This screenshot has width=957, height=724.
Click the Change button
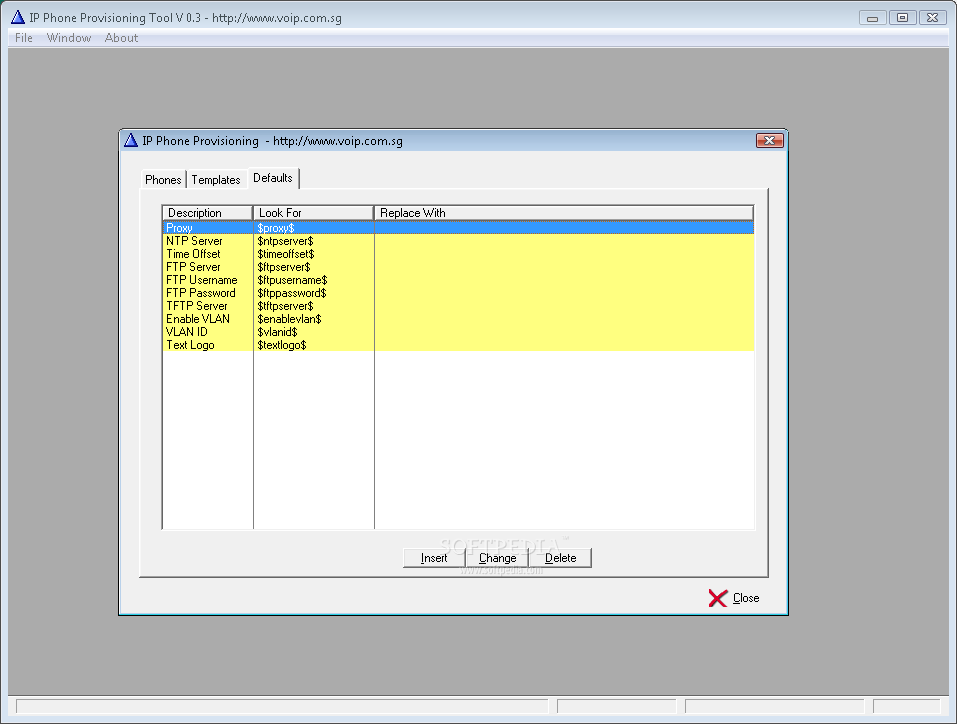pos(497,558)
